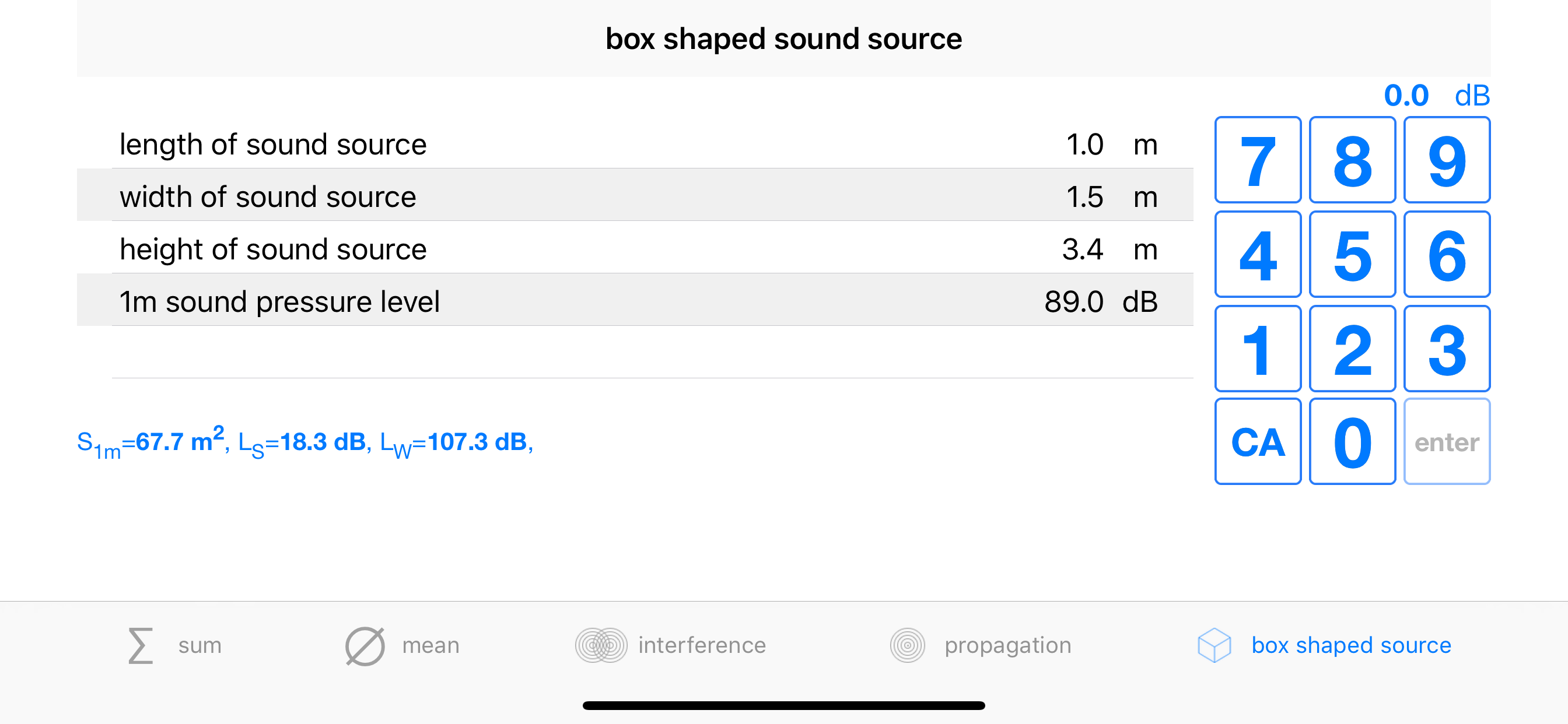Select the width of sound source value
This screenshot has height=724, width=1568.
click(1084, 196)
